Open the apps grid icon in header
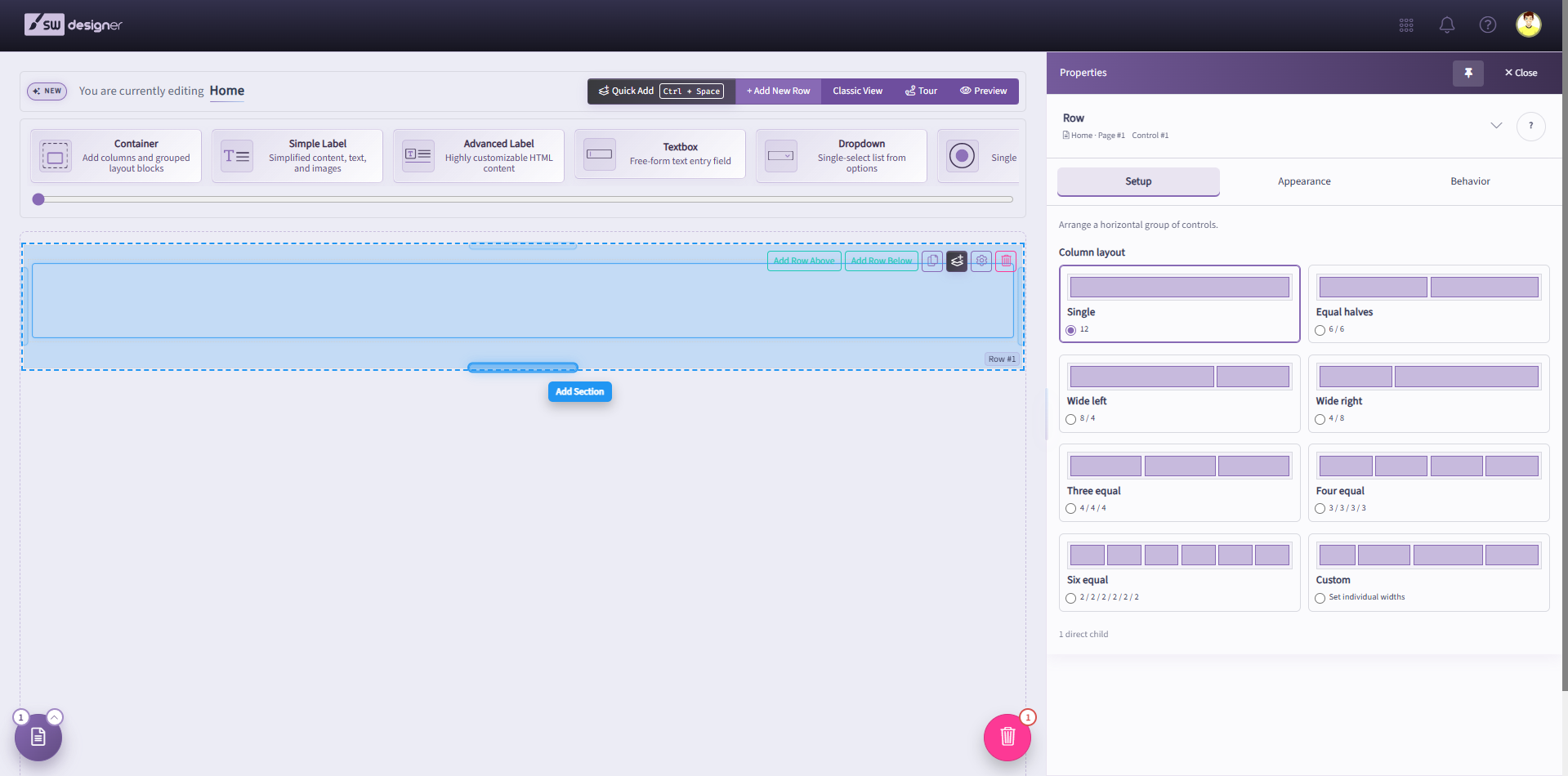1568x776 pixels. pyautogui.click(x=1406, y=25)
